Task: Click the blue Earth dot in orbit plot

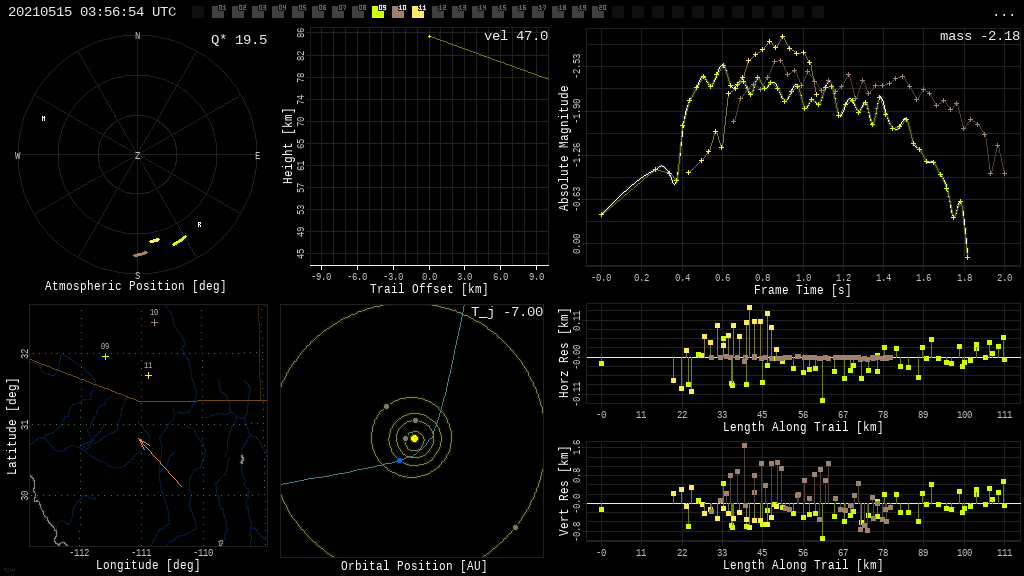Action: tap(399, 460)
